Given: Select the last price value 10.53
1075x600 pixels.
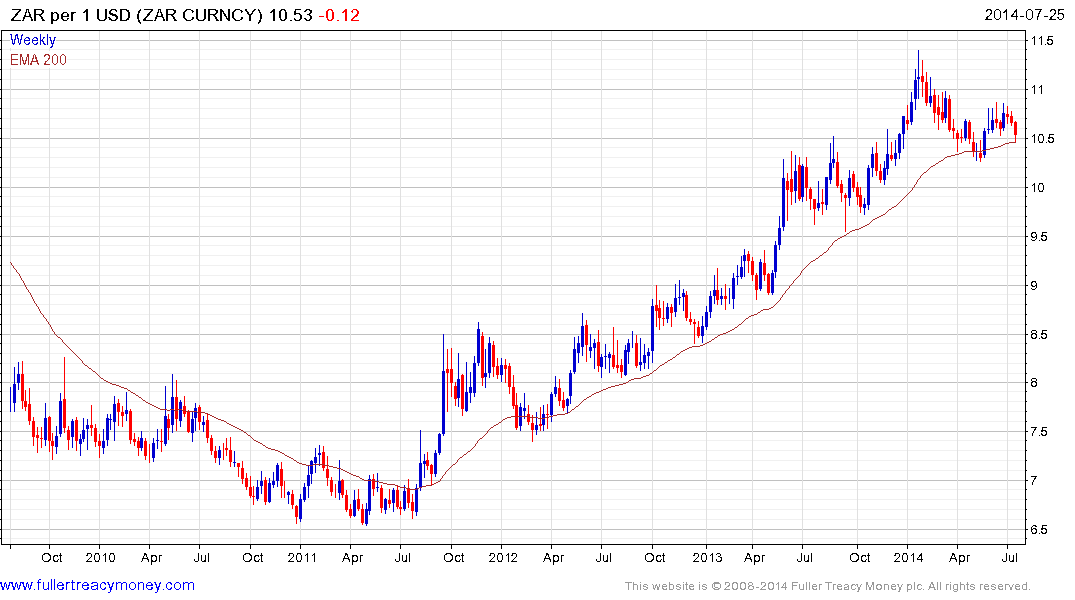Looking at the screenshot, I should click(291, 15).
